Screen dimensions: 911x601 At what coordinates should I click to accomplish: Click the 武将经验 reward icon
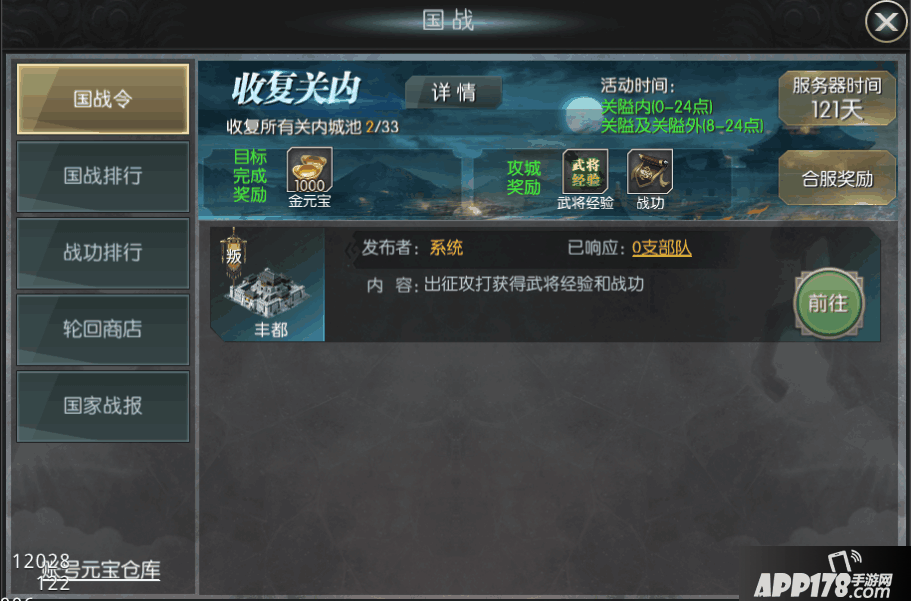[x=585, y=171]
